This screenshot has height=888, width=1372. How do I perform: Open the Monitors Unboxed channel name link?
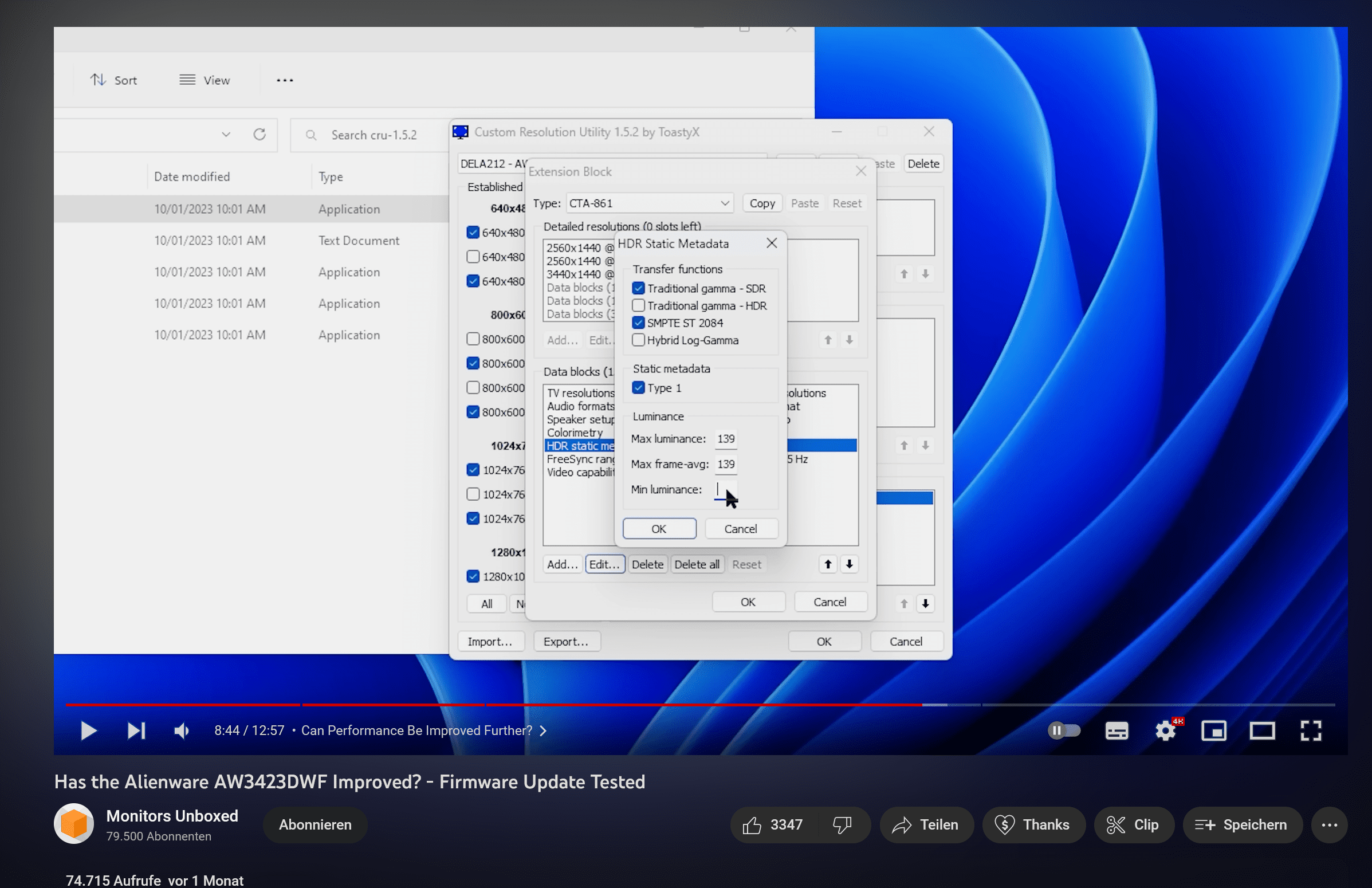pyautogui.click(x=172, y=816)
